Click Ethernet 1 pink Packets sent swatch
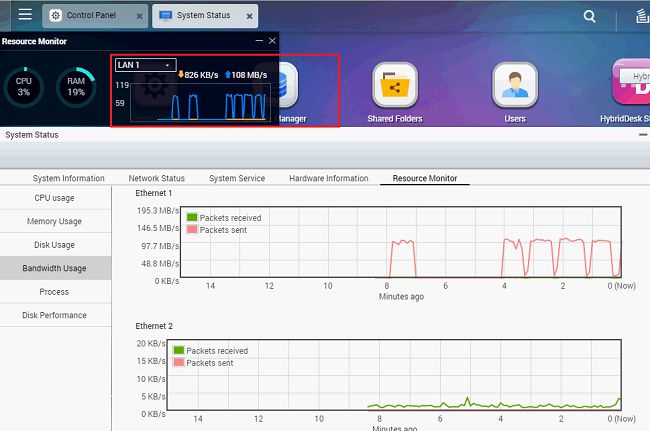 (192, 229)
